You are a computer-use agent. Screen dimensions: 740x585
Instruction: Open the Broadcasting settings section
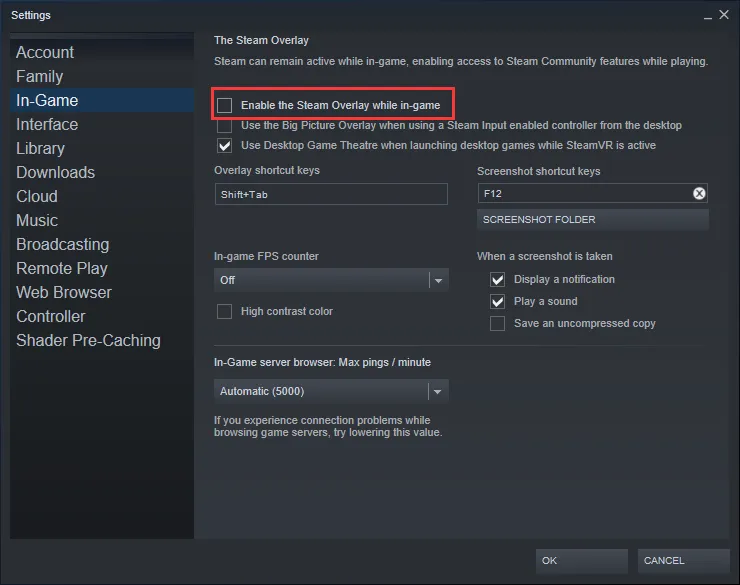click(x=101, y=244)
